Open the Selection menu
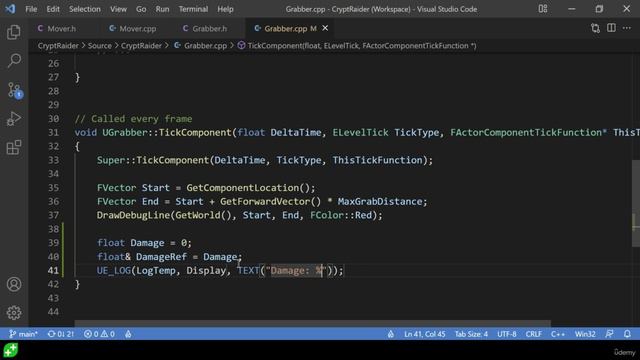Screen dimensions: 640x360 (84, 9)
